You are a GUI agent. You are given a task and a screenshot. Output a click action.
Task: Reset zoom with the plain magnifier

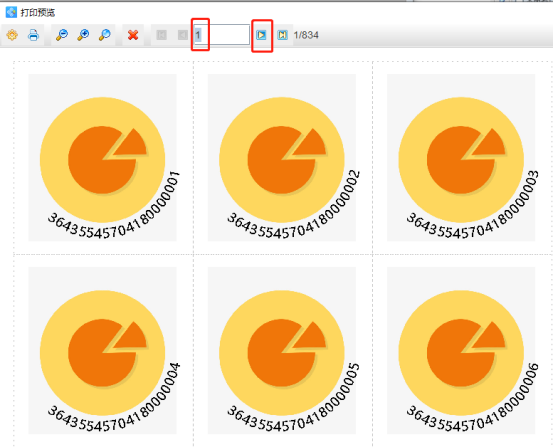(105, 35)
